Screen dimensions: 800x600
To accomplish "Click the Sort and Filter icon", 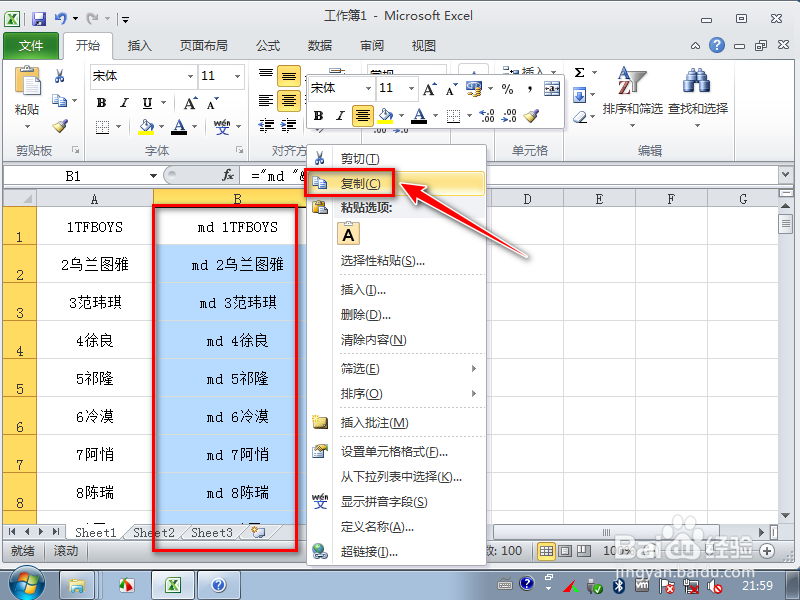I will pyautogui.click(x=632, y=82).
